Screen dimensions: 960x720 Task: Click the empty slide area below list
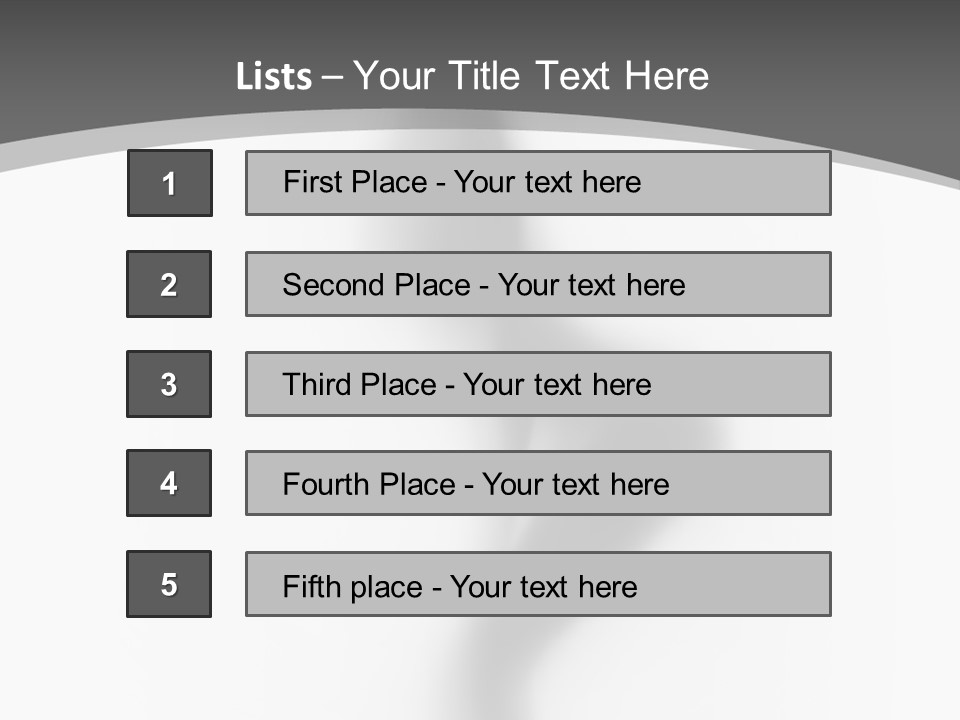coord(480,670)
